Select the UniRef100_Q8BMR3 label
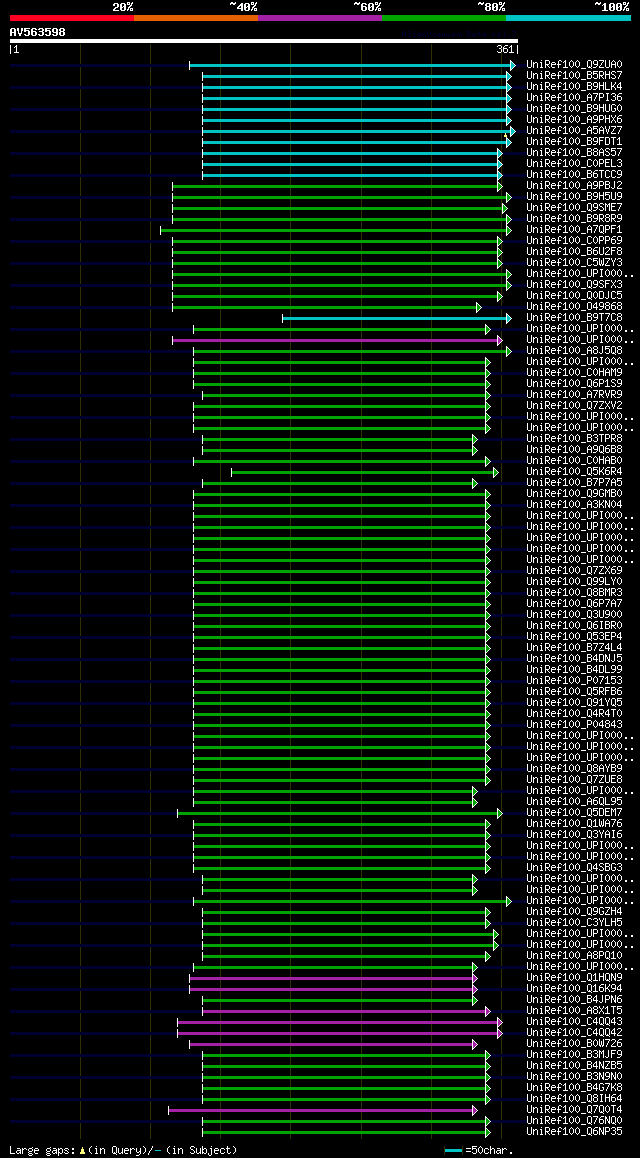Image resolution: width=640 pixels, height=1158 pixels. pos(574,593)
